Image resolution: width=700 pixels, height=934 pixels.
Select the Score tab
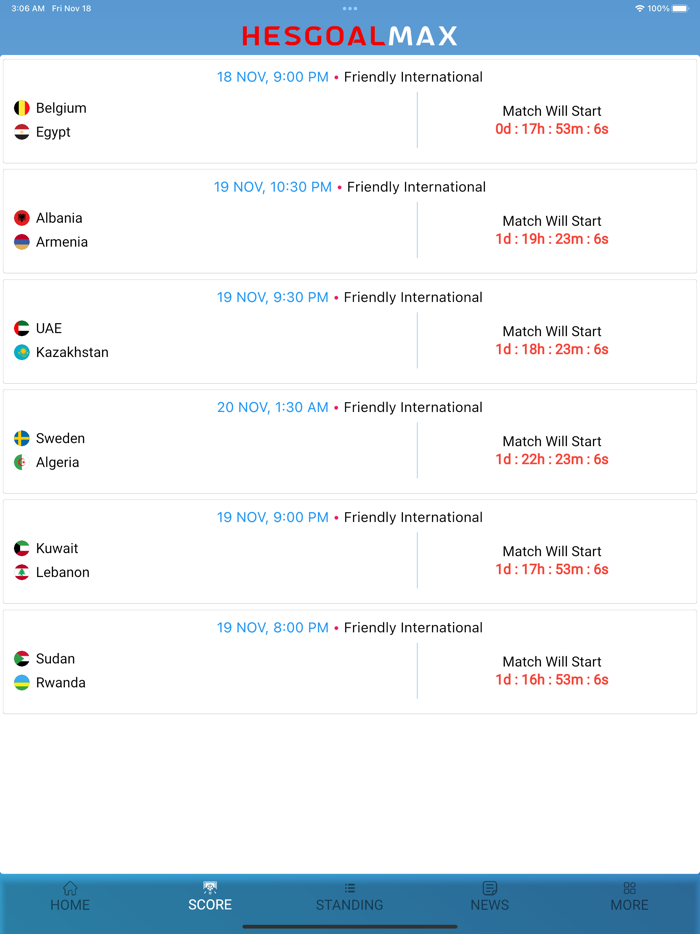[x=210, y=896]
